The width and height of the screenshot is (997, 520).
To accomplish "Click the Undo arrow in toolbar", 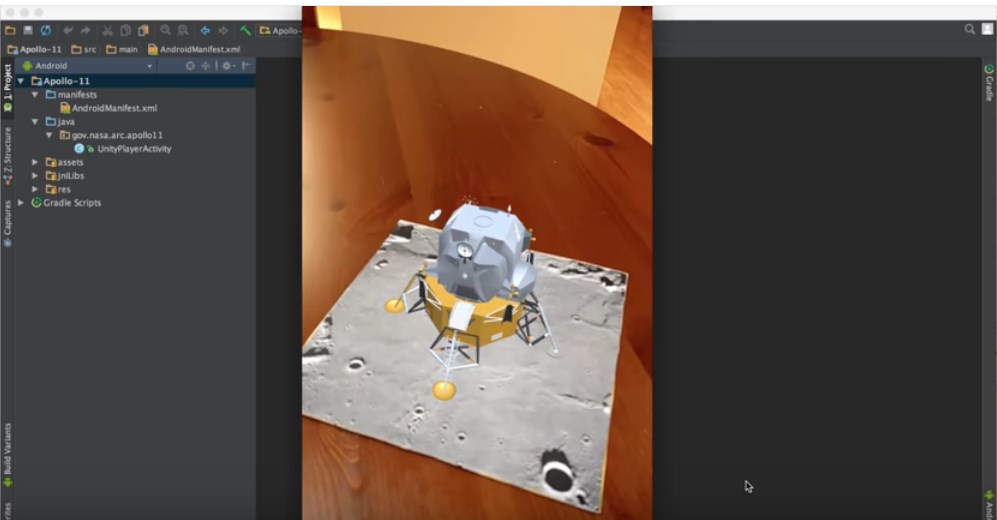I will [67, 30].
